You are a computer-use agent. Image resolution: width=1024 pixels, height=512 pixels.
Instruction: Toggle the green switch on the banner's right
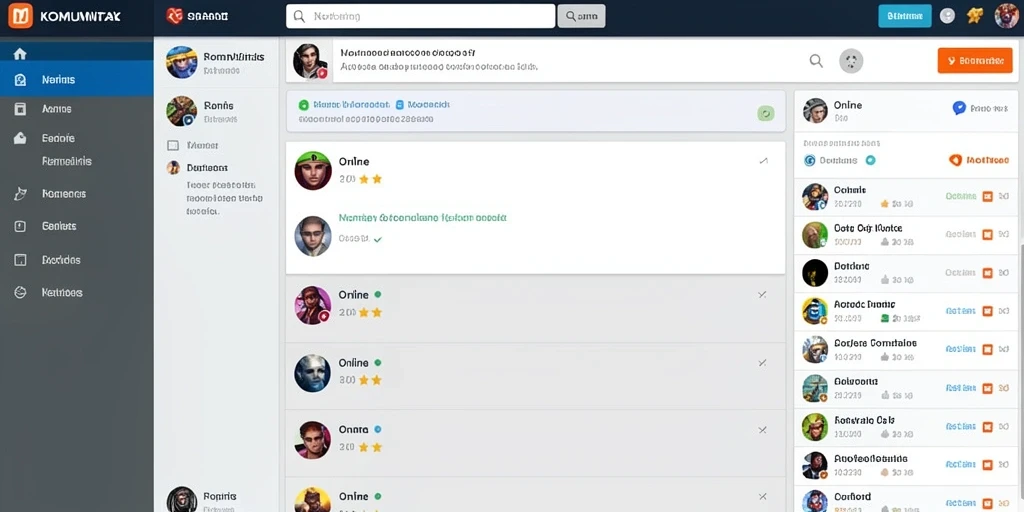pyautogui.click(x=766, y=114)
